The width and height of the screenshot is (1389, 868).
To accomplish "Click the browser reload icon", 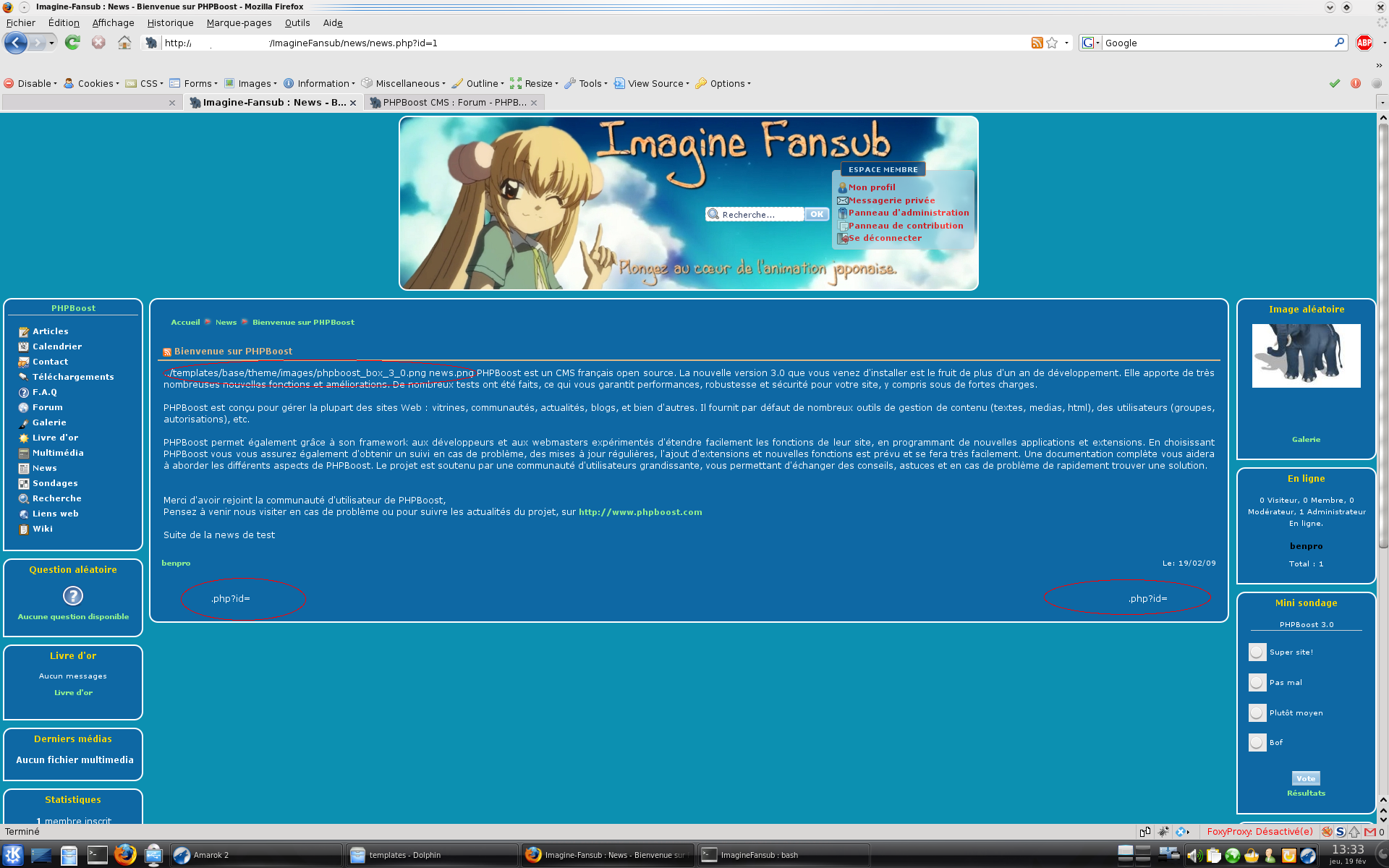I will click(x=72, y=43).
